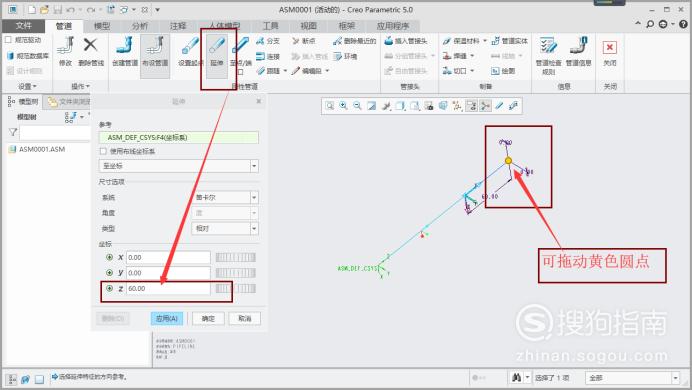Click the Saved orientations icon in graphics toolbar
This screenshot has height=390, width=692.
(x=414, y=106)
